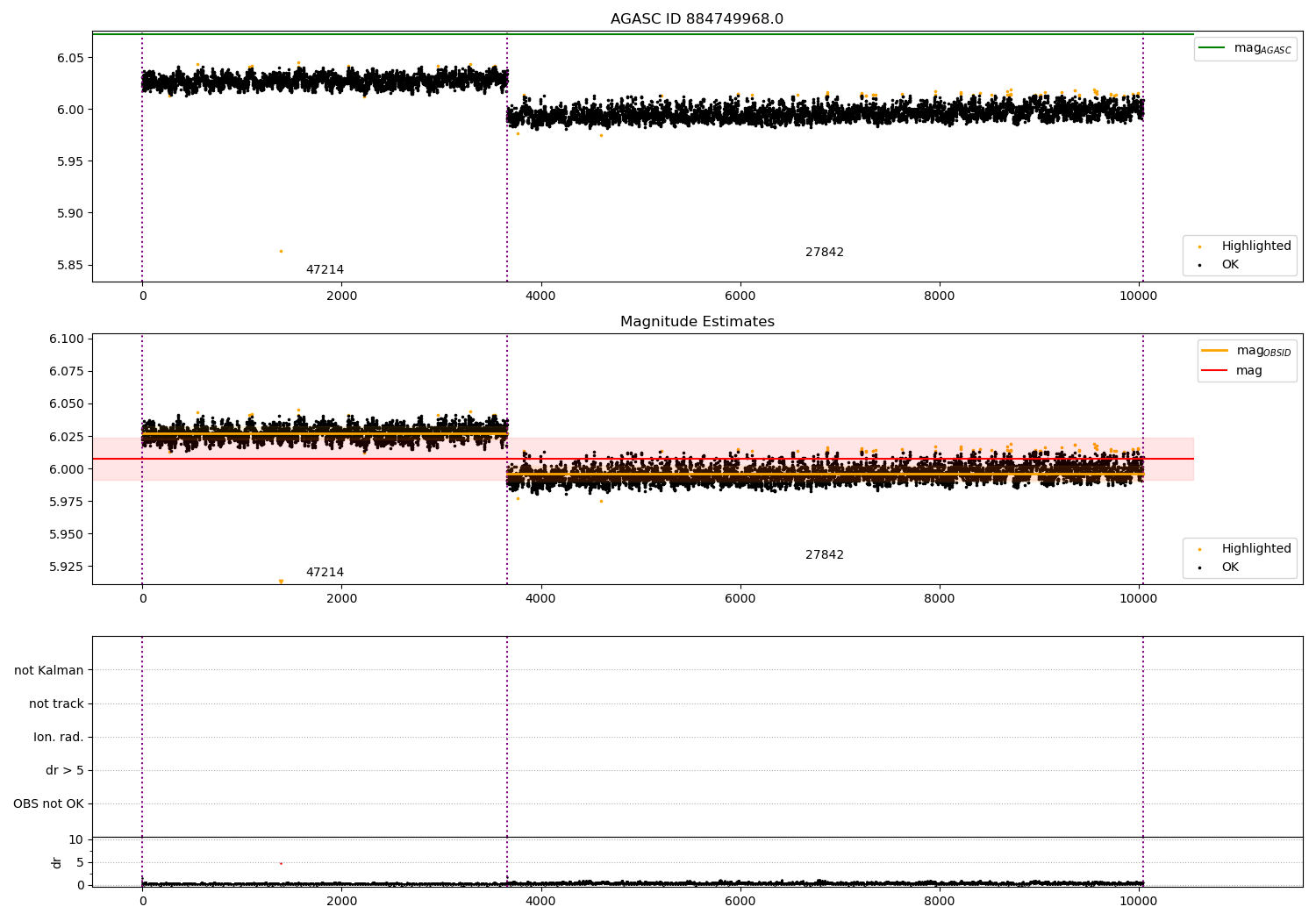The image size is (1316, 921).
Task: Select 'OK' legend entry in top plot
Action: pyautogui.click(x=1230, y=265)
